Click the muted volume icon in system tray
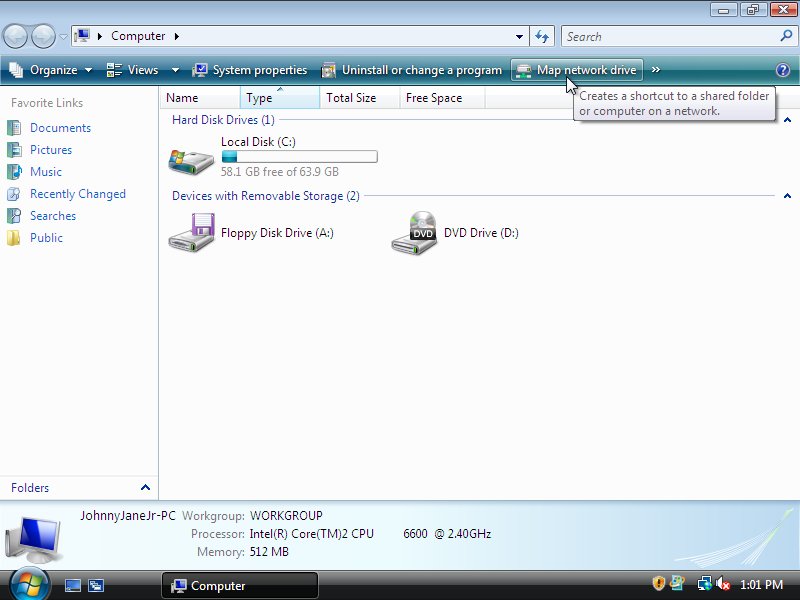 pyautogui.click(x=723, y=585)
